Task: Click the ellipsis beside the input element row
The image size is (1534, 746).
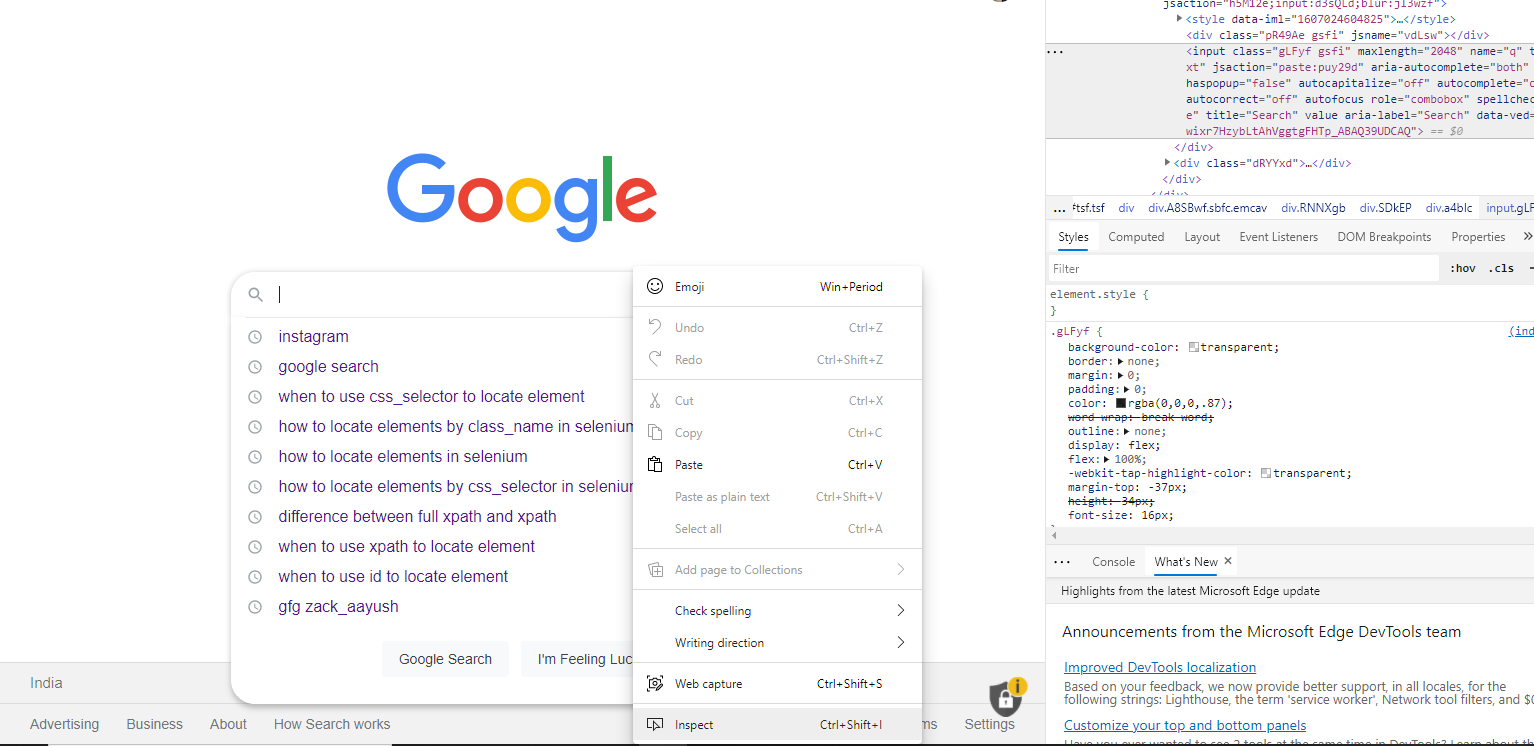Action: [1055, 52]
